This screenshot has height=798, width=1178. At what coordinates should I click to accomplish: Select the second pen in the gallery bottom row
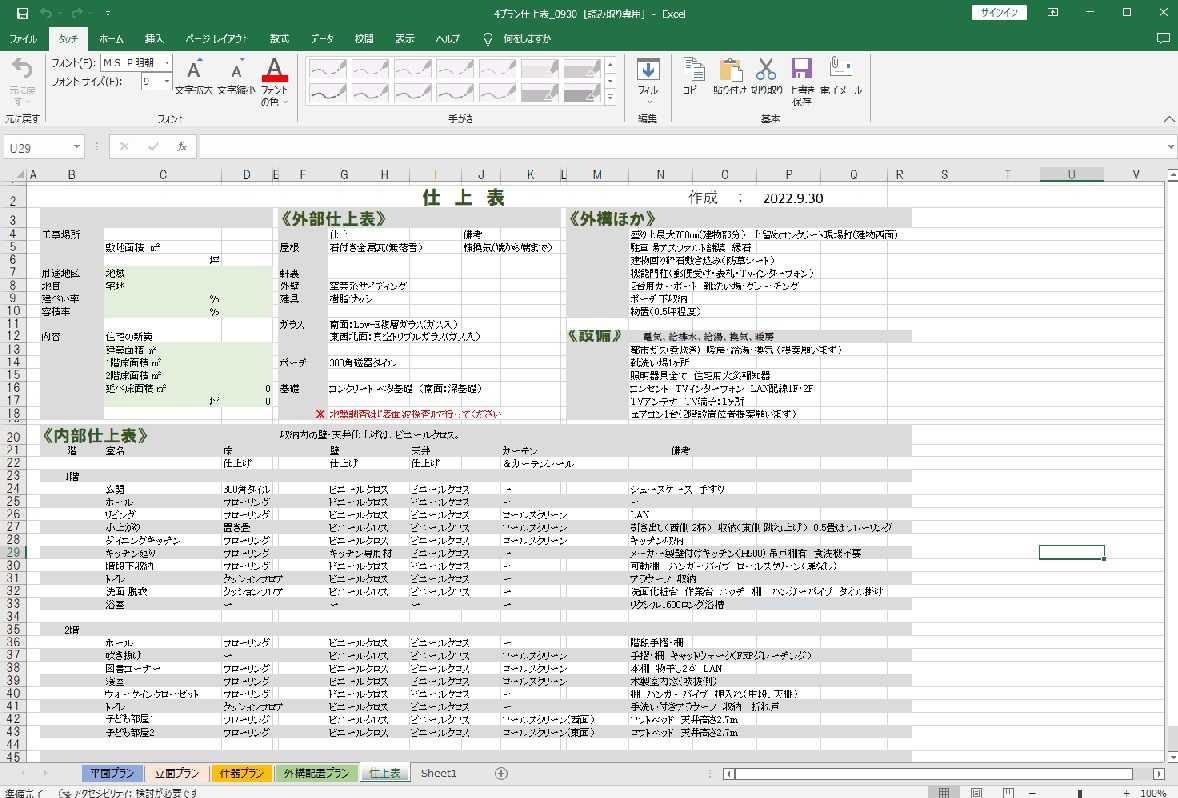370,92
